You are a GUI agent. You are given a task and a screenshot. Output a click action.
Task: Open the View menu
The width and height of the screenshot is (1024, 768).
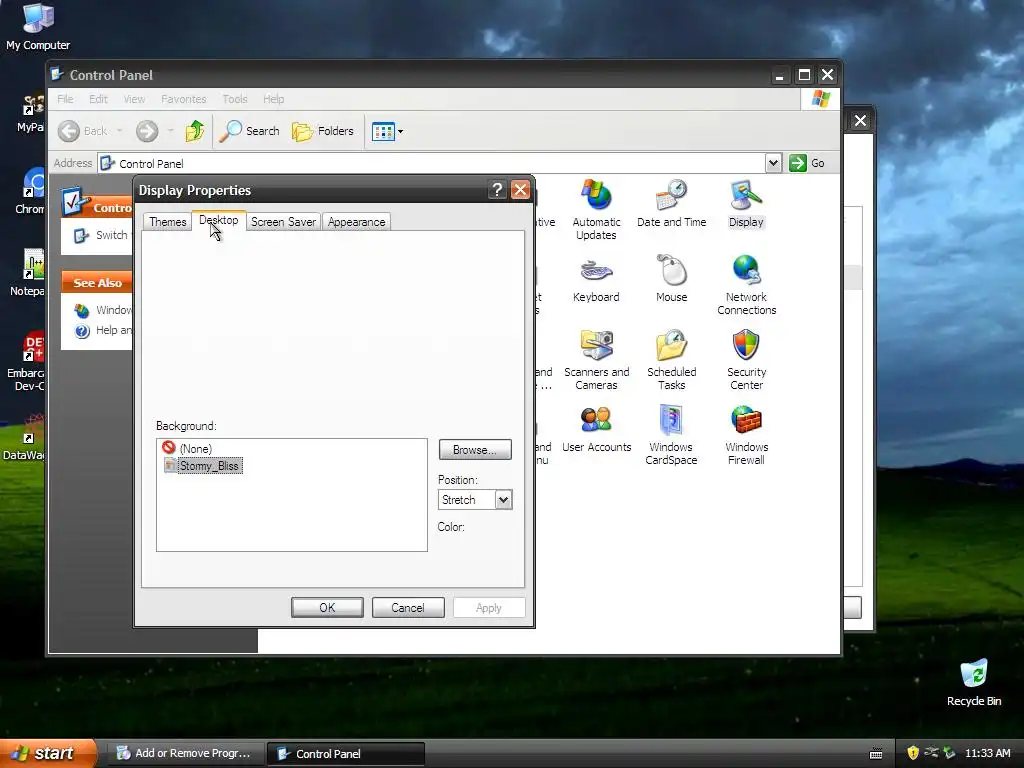[134, 99]
